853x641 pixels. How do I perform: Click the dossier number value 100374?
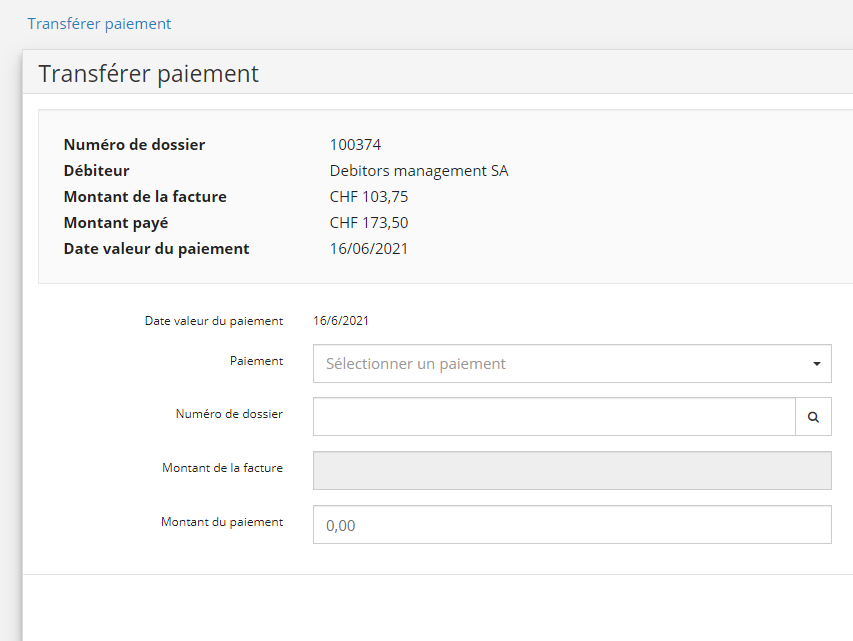click(x=355, y=145)
